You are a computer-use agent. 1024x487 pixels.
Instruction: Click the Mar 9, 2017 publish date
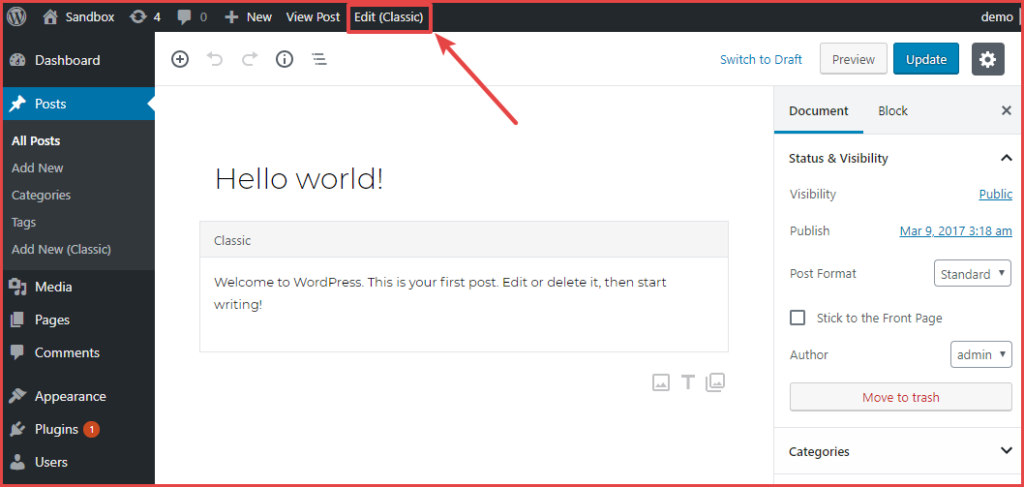click(x=956, y=231)
